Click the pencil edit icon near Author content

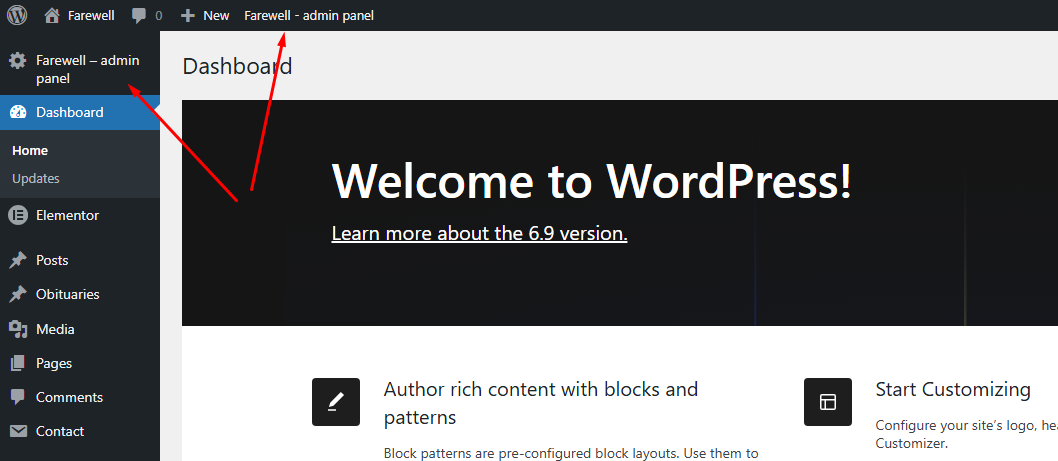coord(336,402)
